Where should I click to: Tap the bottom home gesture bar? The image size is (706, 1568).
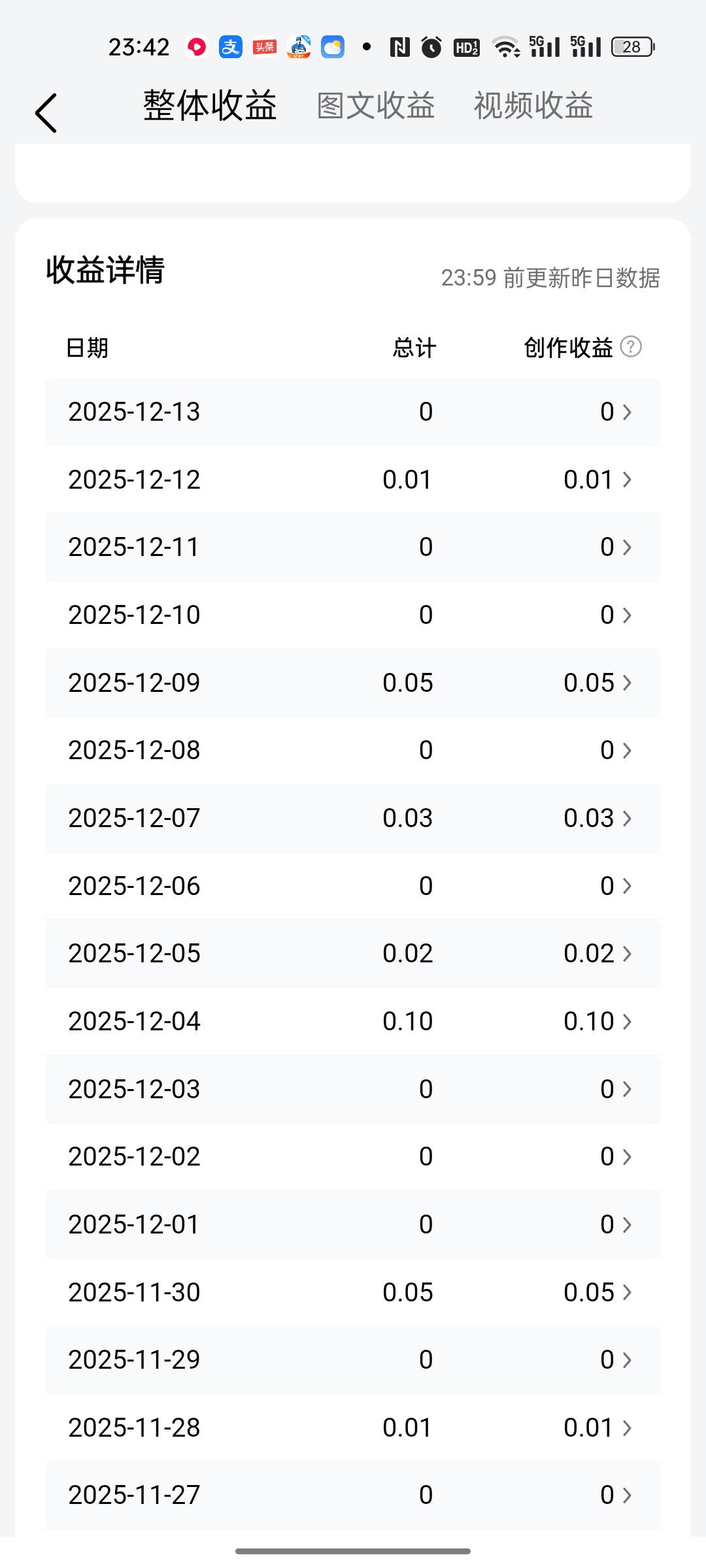tap(353, 1551)
